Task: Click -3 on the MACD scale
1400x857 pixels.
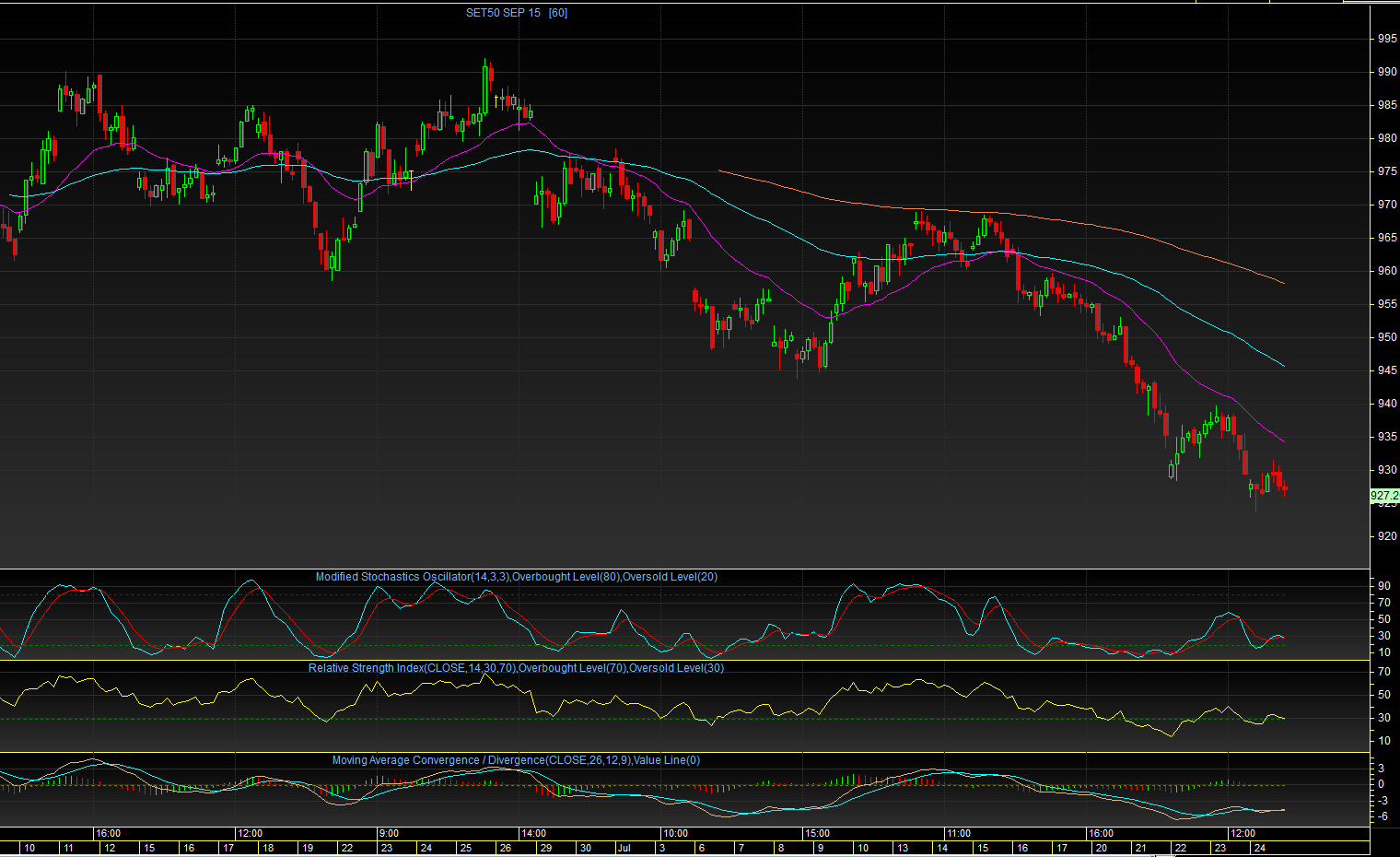Action: pyautogui.click(x=1382, y=801)
